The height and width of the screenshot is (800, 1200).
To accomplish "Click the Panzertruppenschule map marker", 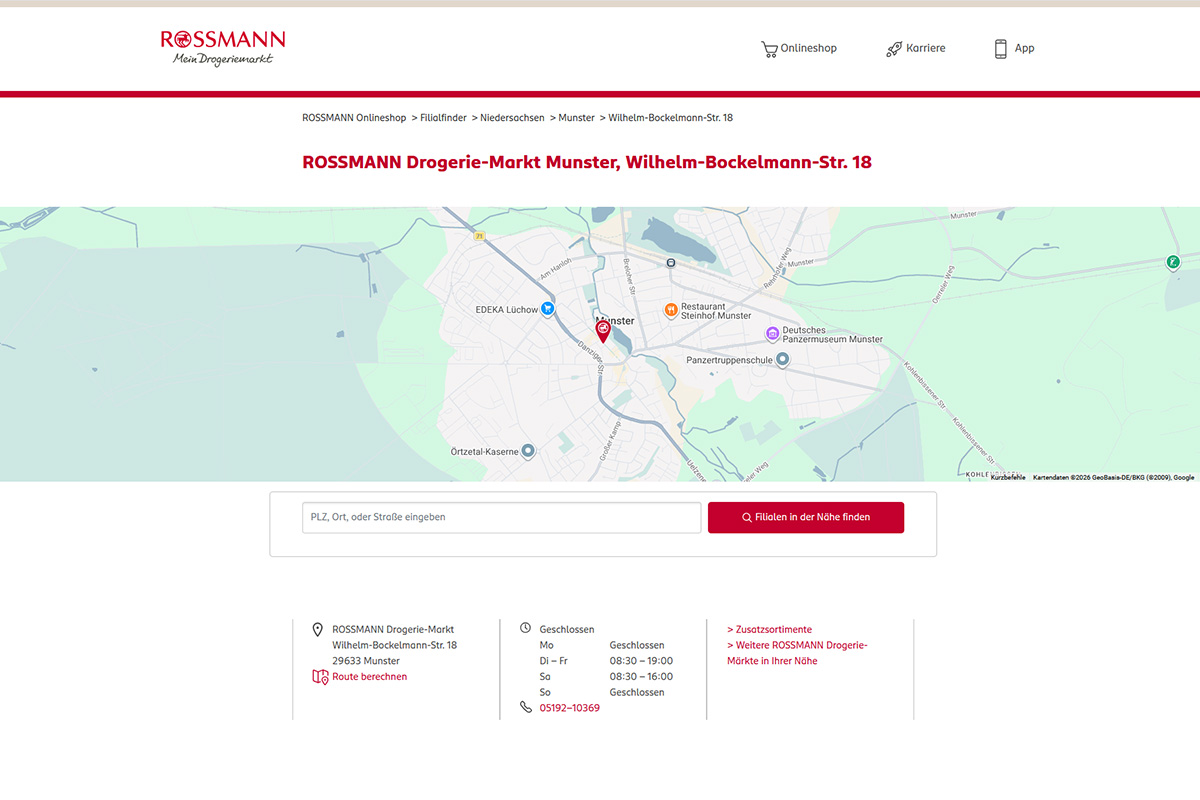I will tap(782, 359).
